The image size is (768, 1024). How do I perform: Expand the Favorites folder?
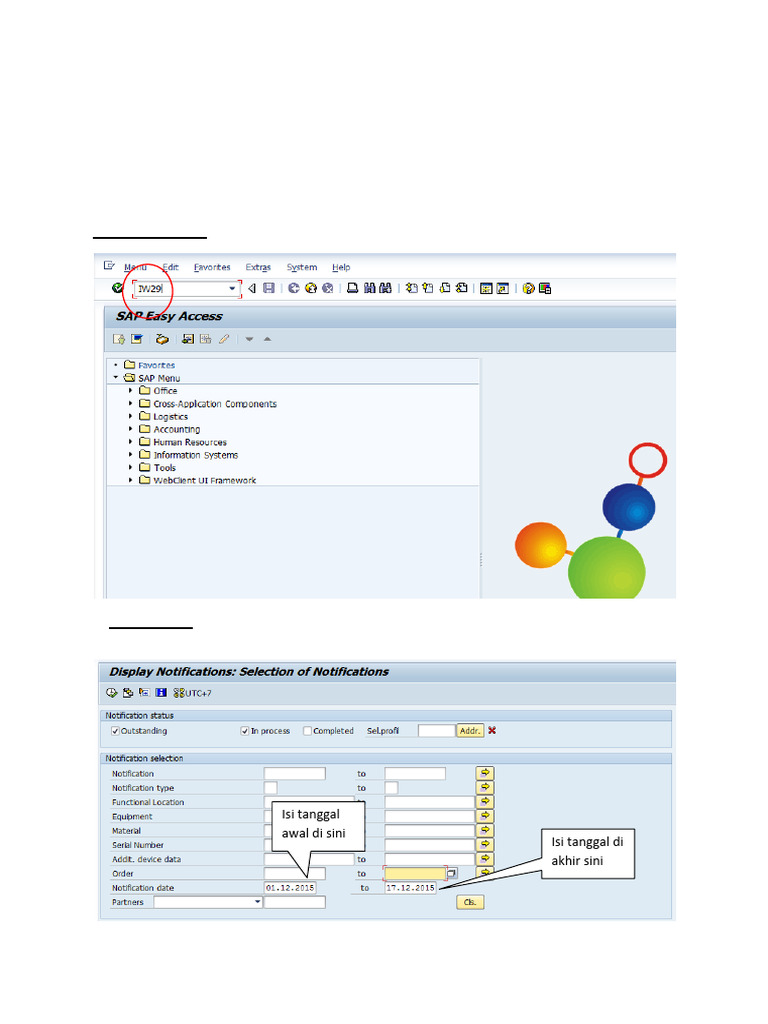point(116,365)
